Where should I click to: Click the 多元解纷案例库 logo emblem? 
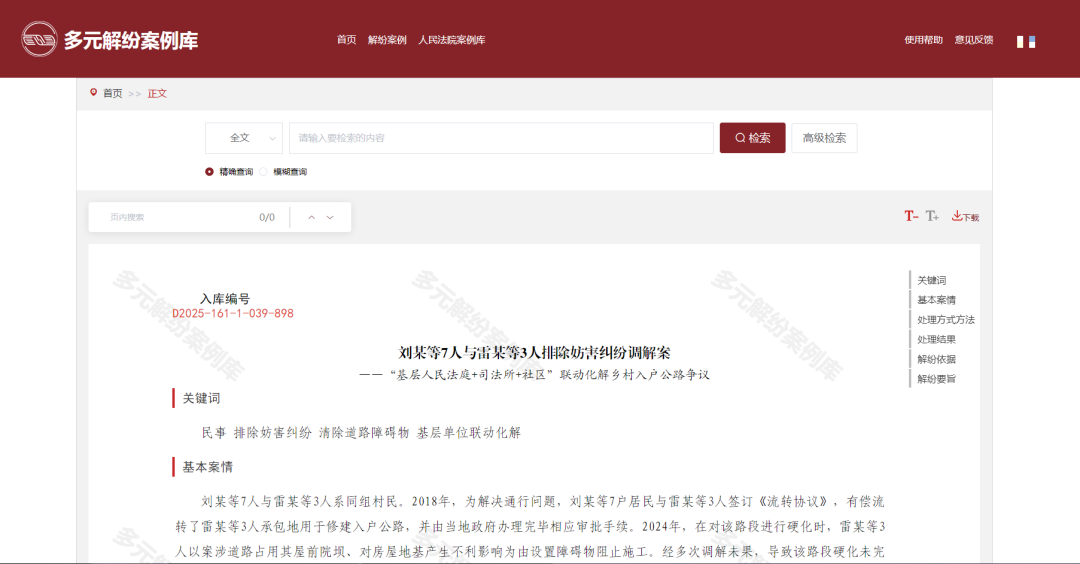click(40, 39)
